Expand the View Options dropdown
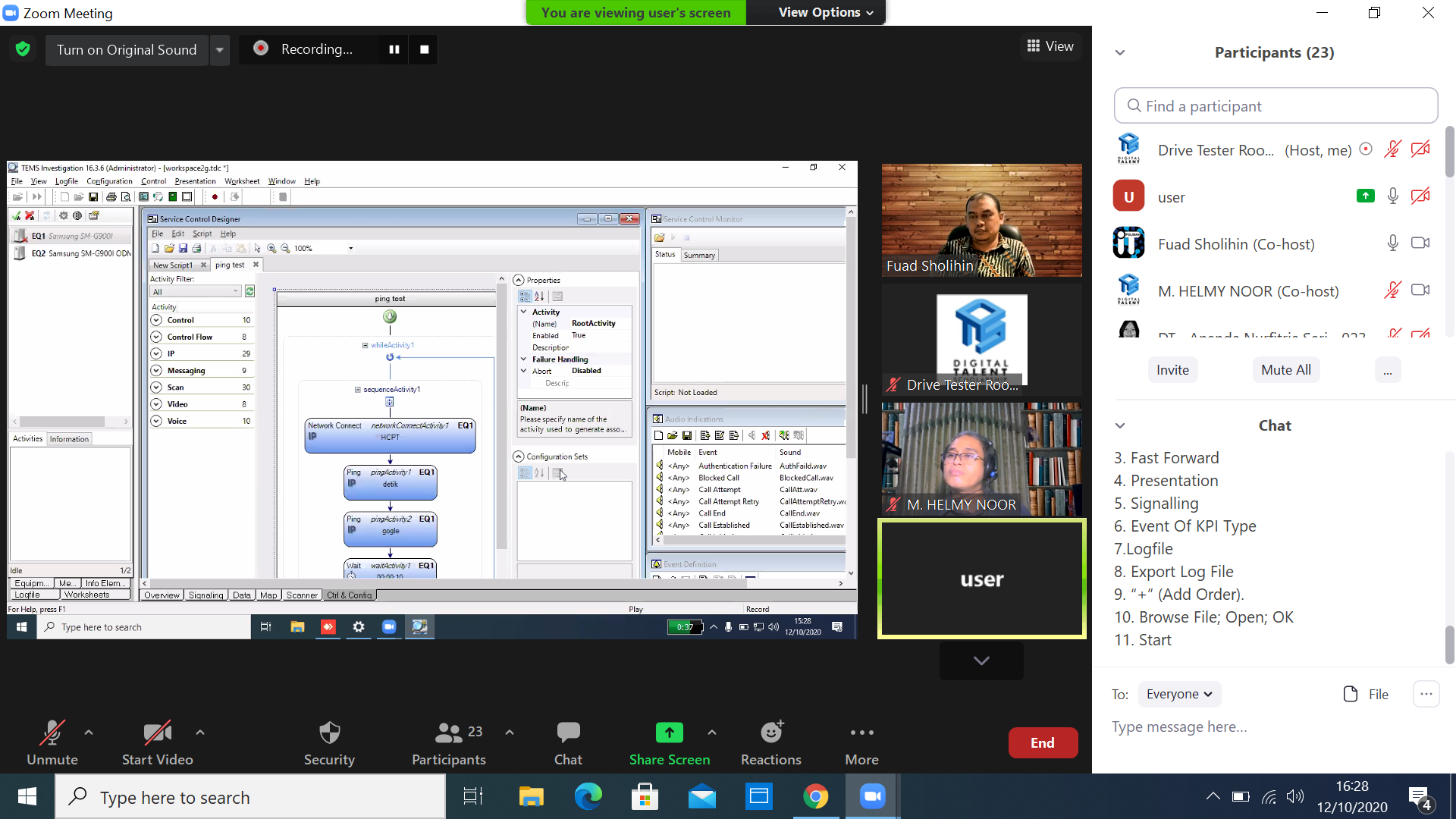 point(826,12)
